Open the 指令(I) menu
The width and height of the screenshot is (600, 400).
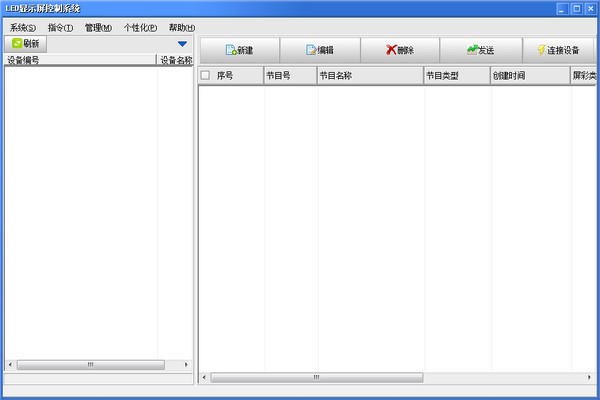coord(60,27)
